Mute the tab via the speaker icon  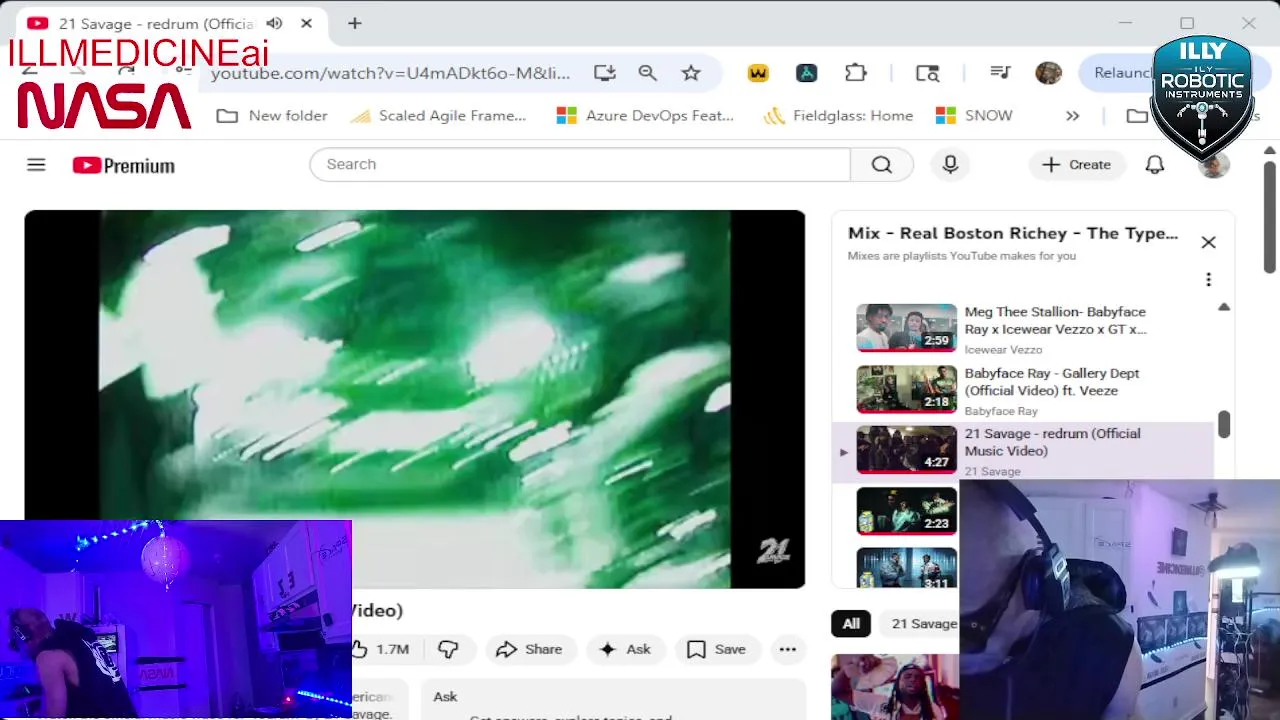click(274, 23)
